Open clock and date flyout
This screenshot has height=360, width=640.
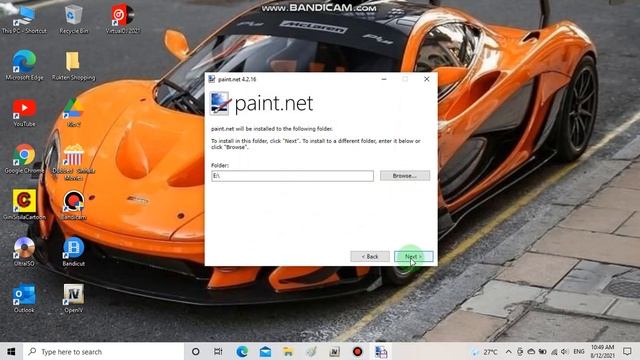pyautogui.click(x=602, y=351)
